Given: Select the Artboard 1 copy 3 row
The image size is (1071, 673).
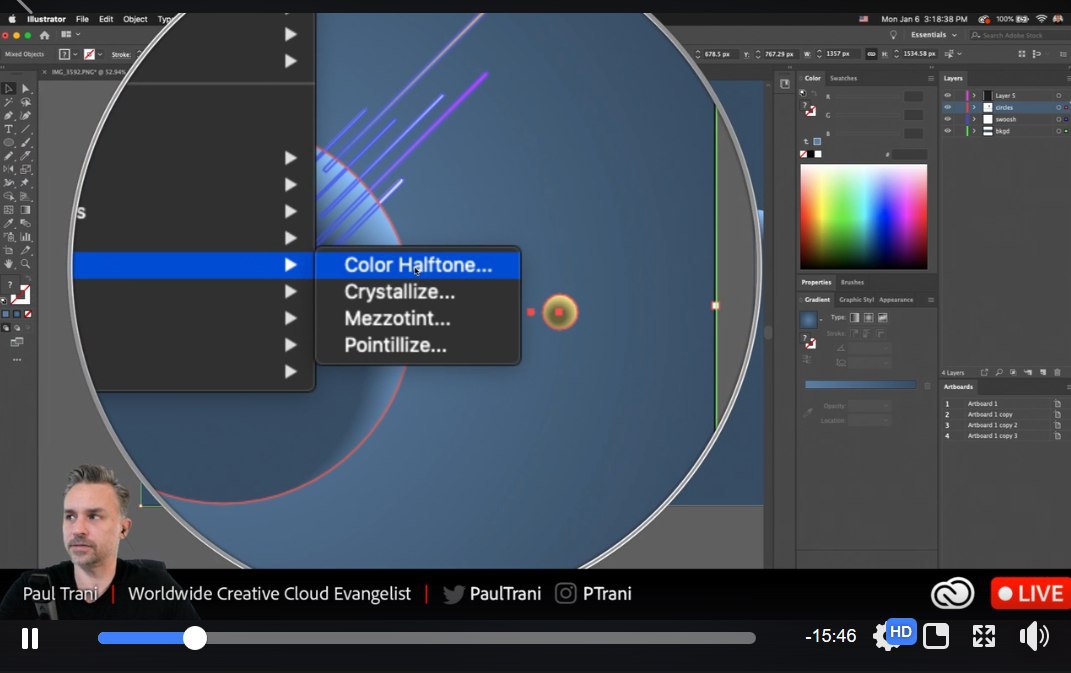Looking at the screenshot, I should [1002, 436].
